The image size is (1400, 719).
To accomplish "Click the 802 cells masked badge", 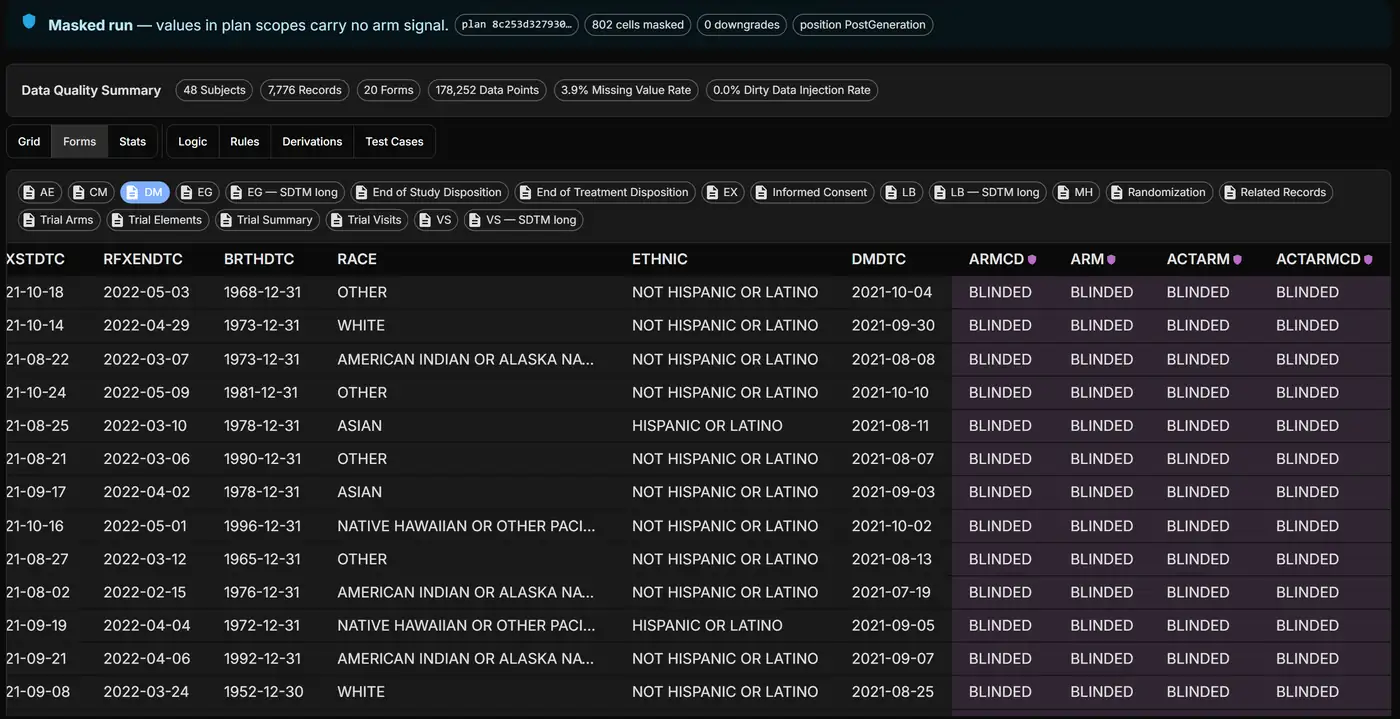I will click(638, 25).
